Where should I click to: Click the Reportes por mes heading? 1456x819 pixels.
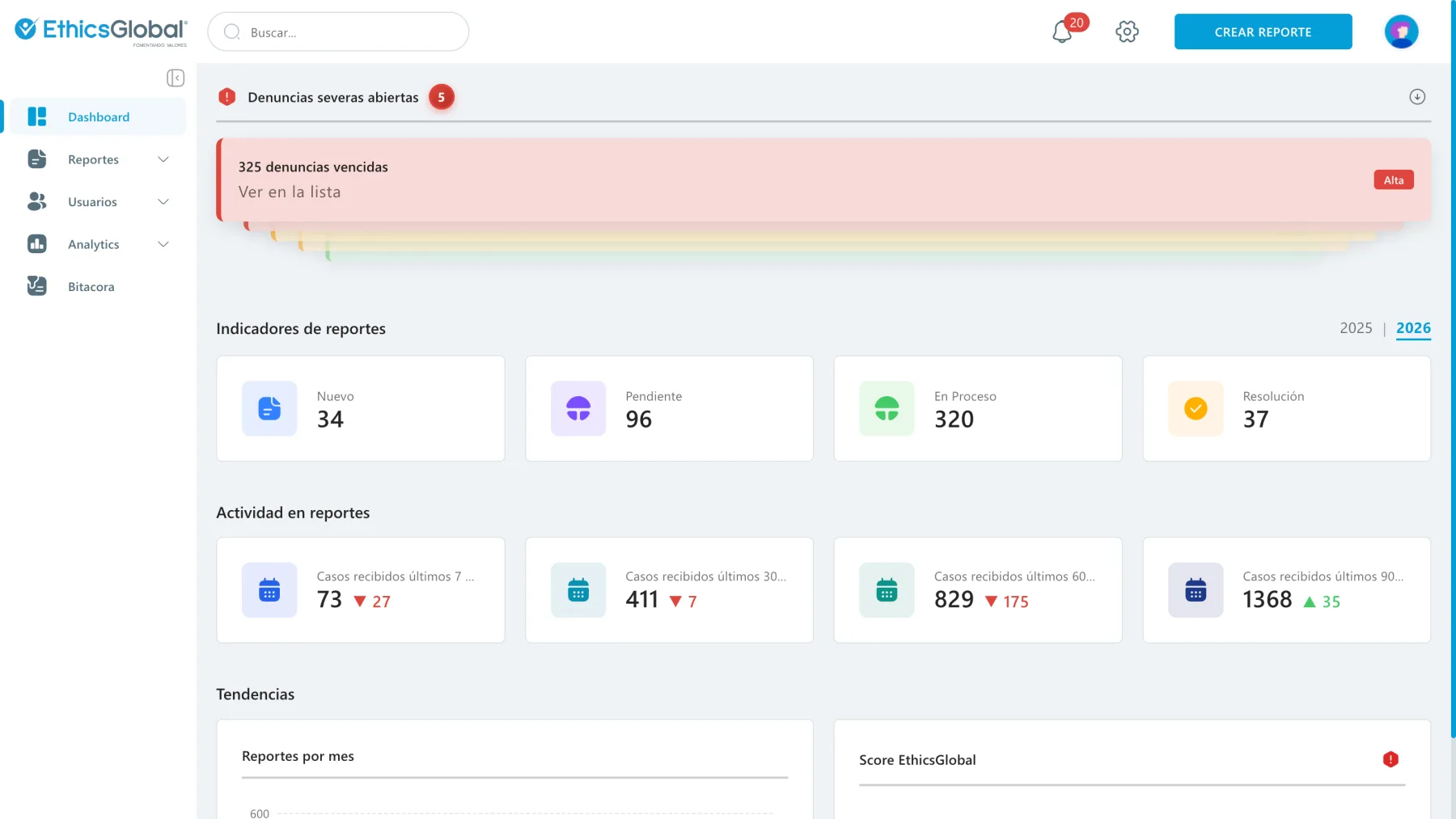point(298,756)
